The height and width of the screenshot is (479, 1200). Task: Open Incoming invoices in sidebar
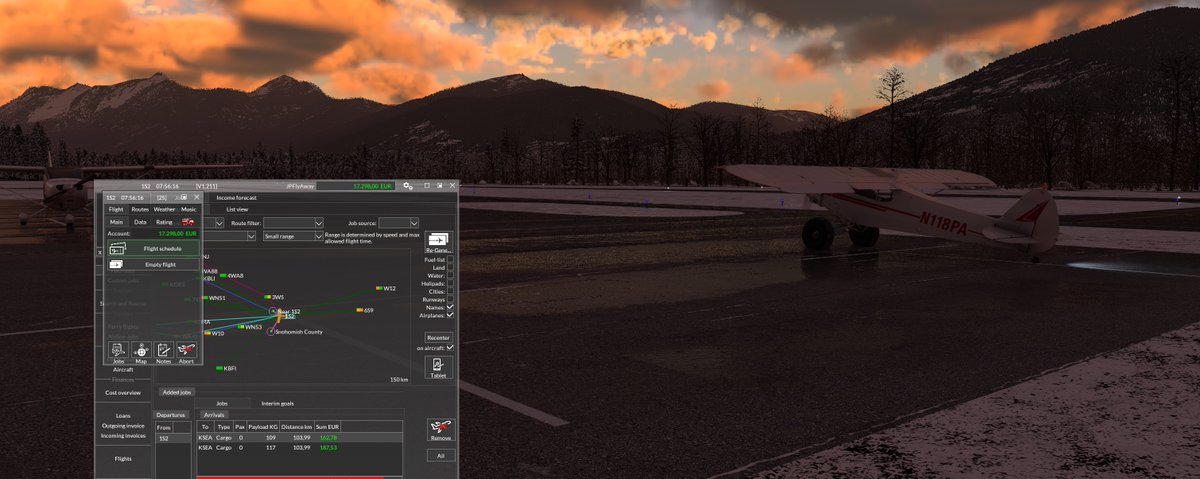tap(123, 436)
